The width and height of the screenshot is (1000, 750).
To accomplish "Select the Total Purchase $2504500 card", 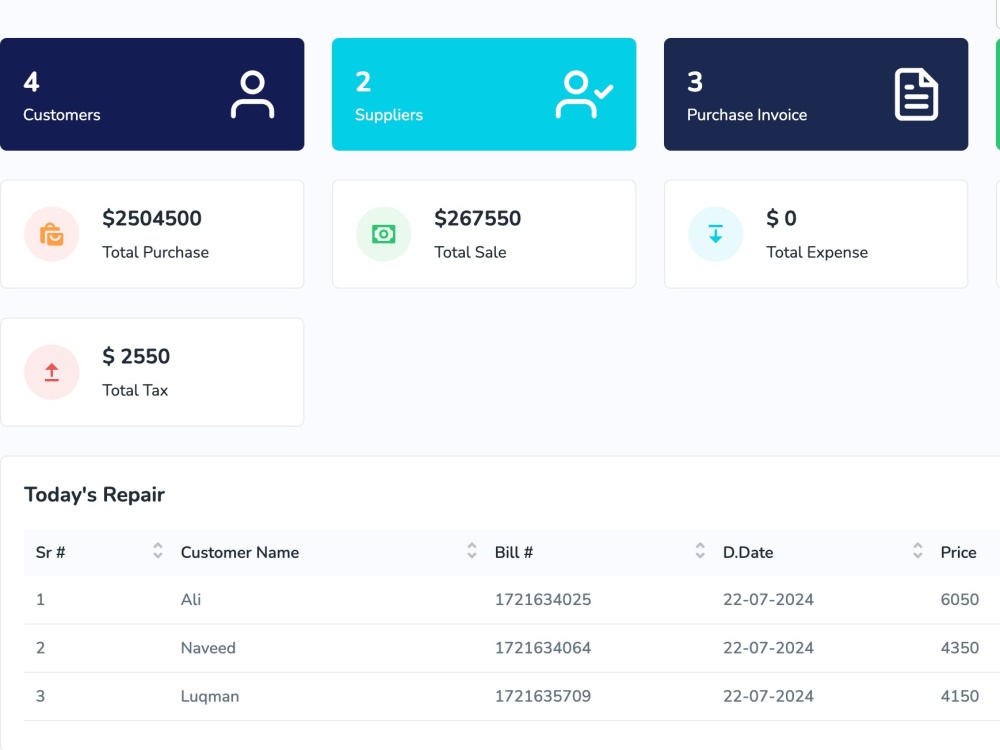I will pyautogui.click(x=152, y=234).
